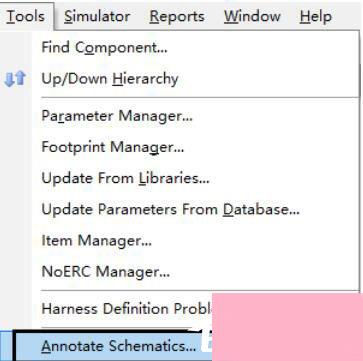363x361 pixels.
Task: Open Footprint Manager...
Action: tap(196, 147)
